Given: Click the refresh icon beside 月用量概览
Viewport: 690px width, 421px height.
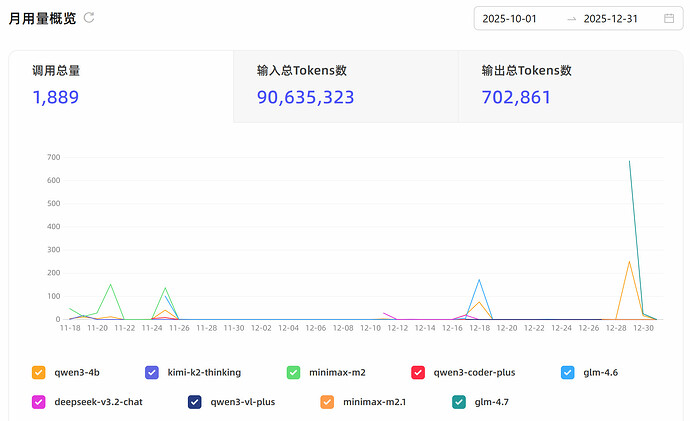Looking at the screenshot, I should [x=89, y=18].
